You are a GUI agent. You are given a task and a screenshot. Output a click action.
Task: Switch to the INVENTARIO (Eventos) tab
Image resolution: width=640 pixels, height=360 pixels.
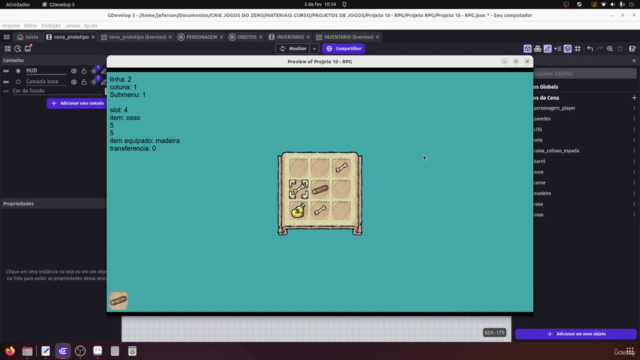click(348, 37)
